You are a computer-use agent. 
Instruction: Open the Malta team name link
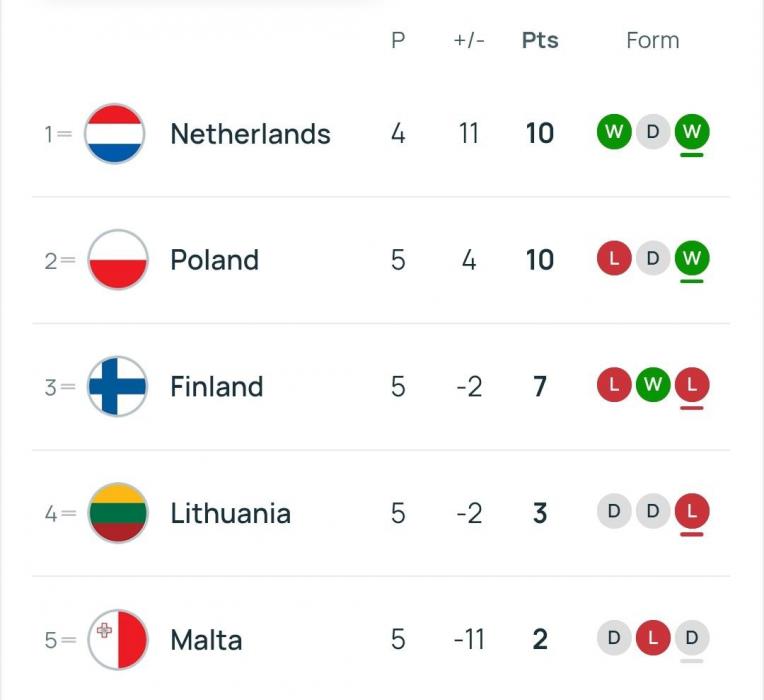(x=206, y=640)
